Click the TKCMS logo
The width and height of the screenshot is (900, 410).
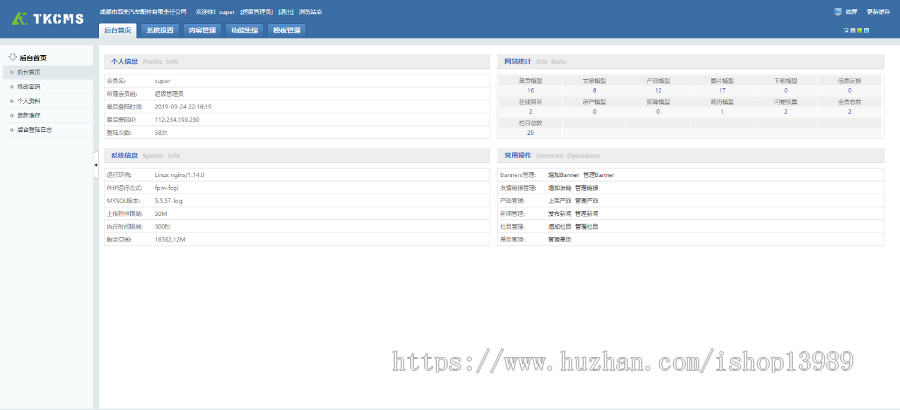[x=47, y=19]
